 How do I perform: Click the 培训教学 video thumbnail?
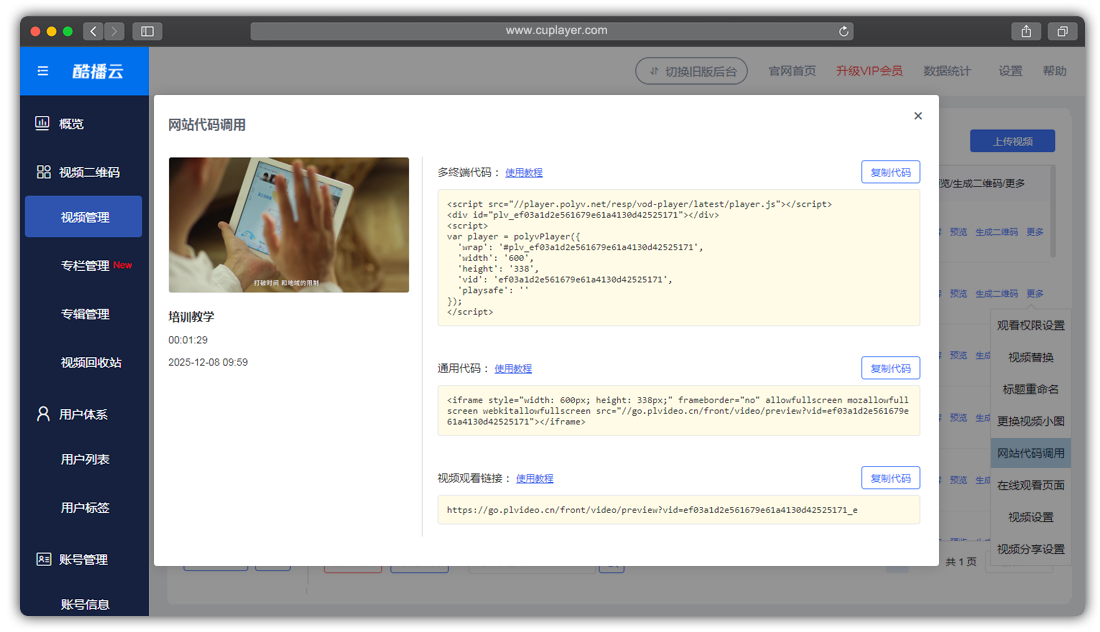[x=288, y=224]
